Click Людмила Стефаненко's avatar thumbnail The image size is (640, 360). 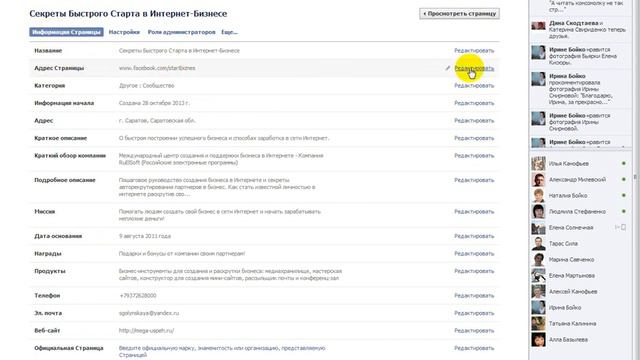point(538,211)
